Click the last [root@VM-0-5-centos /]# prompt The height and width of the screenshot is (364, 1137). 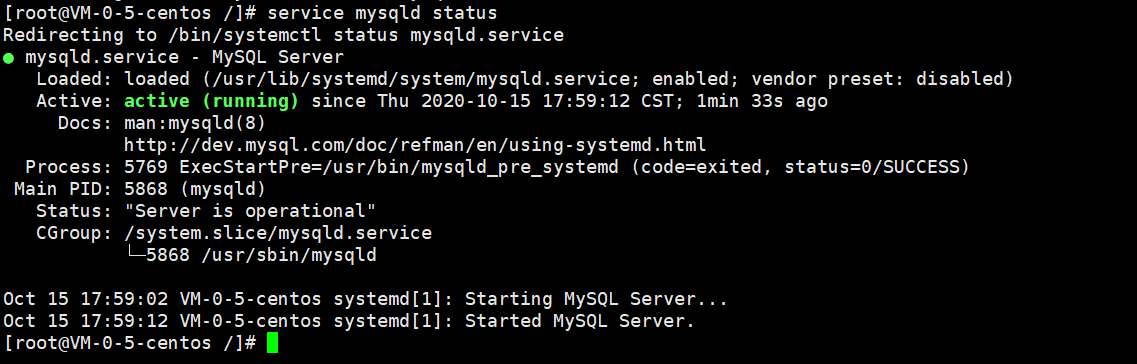click(130, 343)
